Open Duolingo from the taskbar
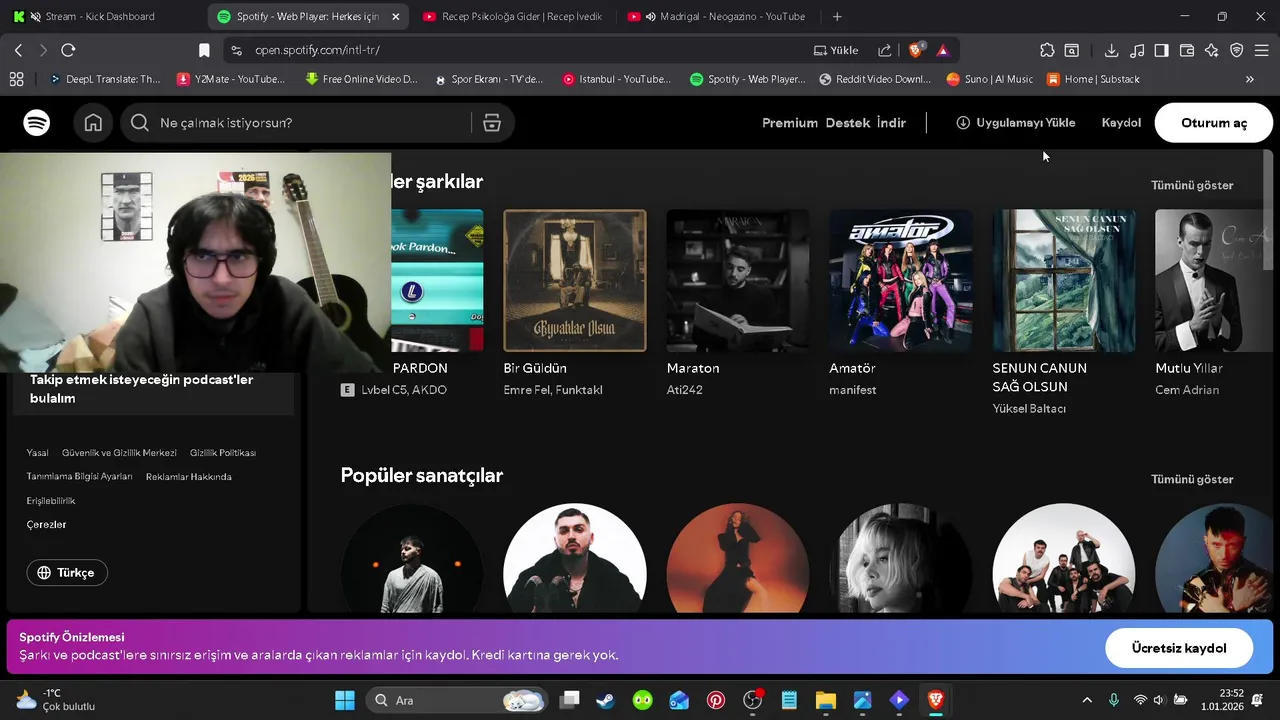The height and width of the screenshot is (720, 1280). 642,700
